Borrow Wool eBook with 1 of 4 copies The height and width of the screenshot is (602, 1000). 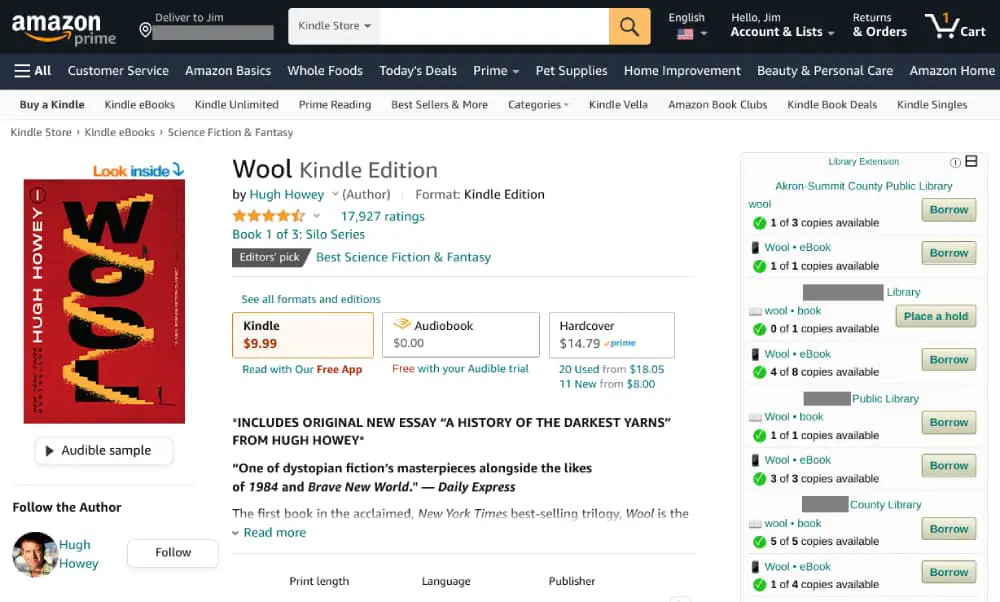pyautogui.click(x=948, y=572)
